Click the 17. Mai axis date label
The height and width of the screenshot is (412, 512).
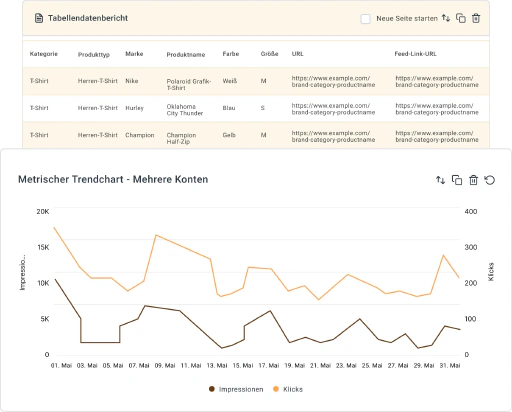(x=269, y=365)
